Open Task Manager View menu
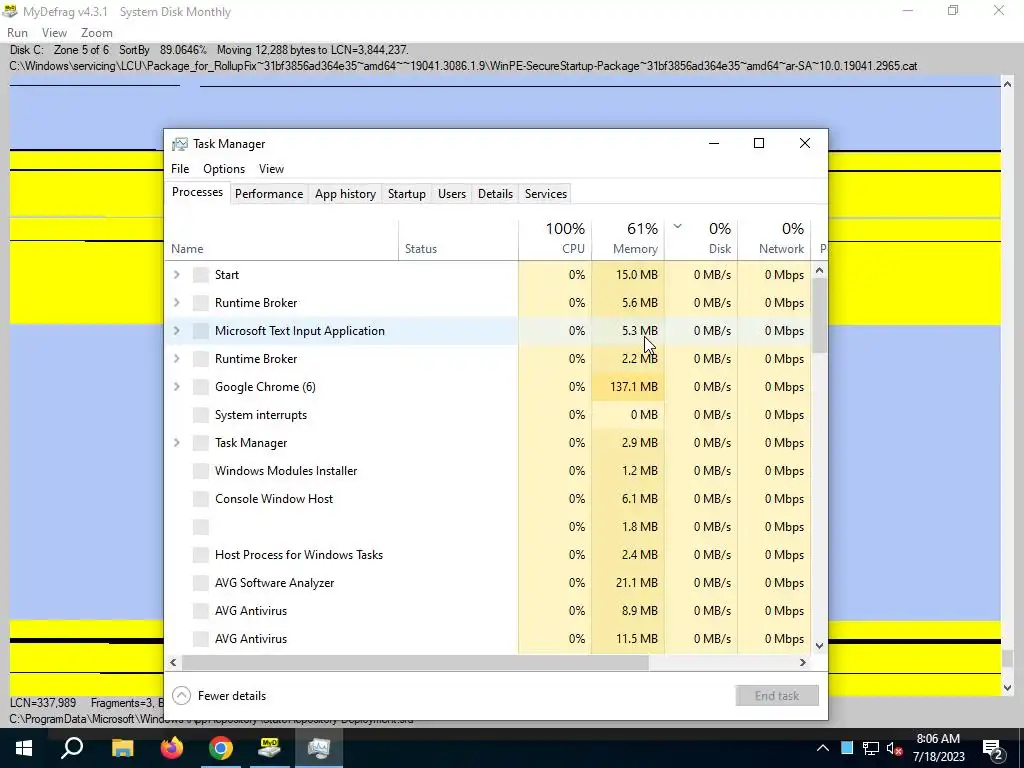1024x768 pixels. point(271,169)
